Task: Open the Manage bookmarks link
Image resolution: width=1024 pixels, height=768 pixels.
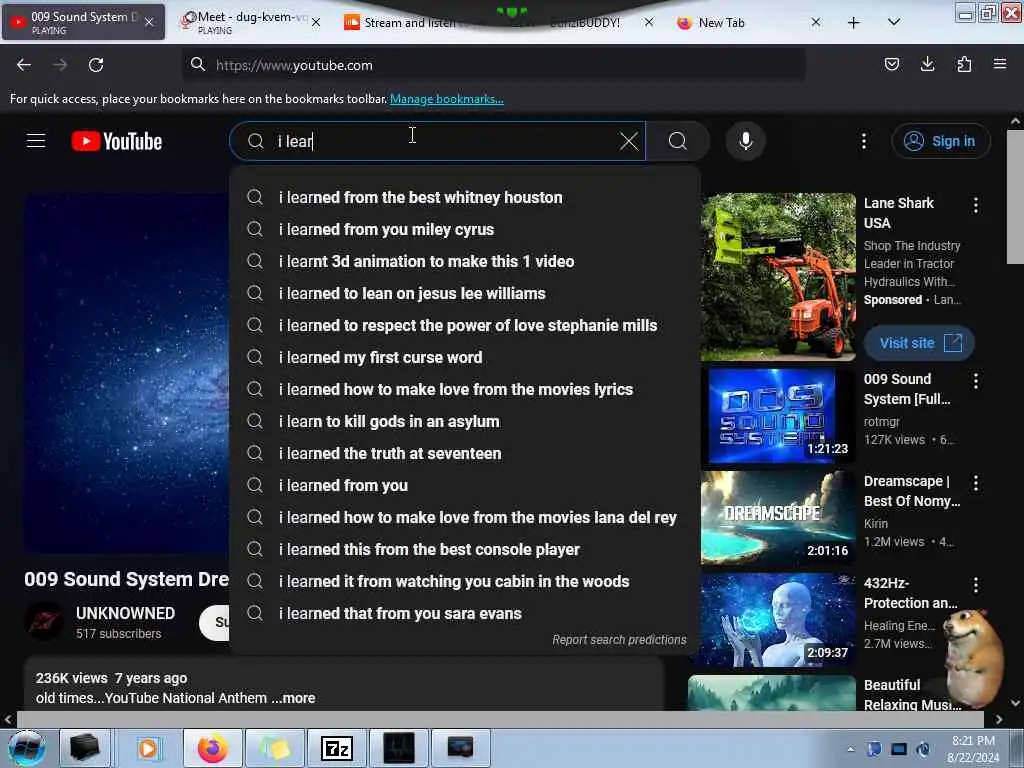Action: coord(447,99)
